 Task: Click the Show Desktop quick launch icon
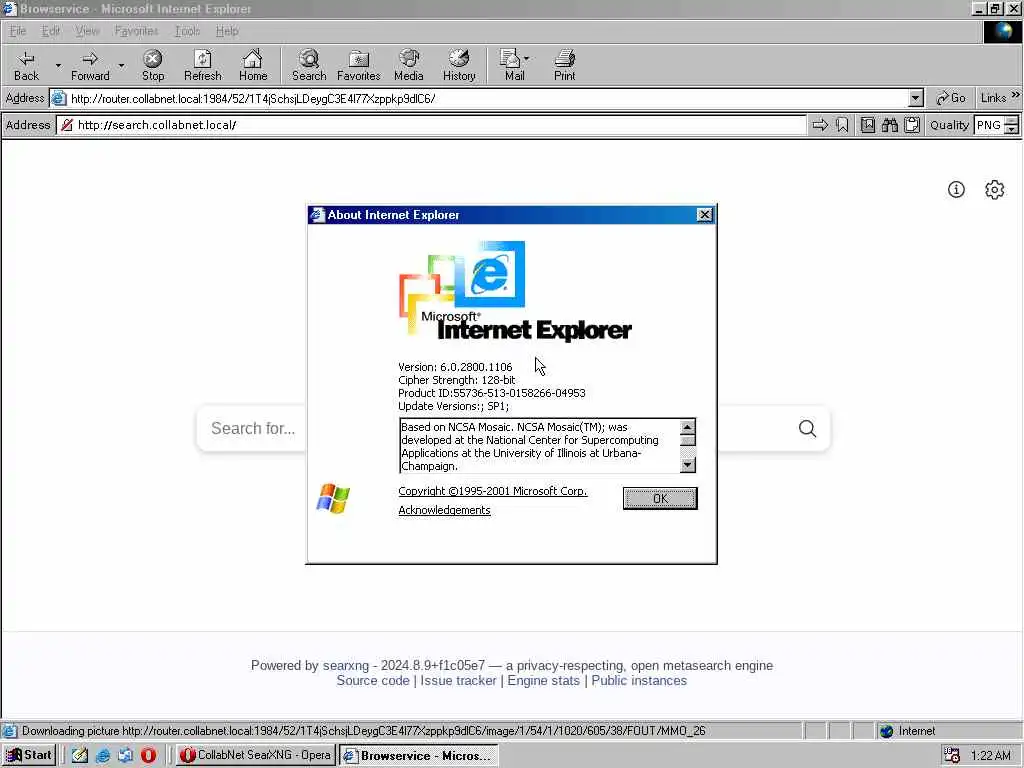[80, 755]
